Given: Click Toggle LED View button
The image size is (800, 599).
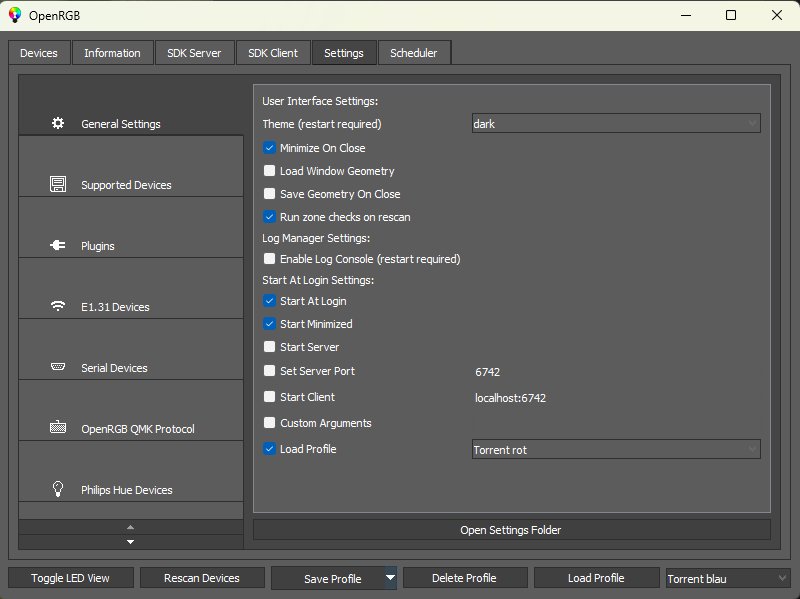Looking at the screenshot, I should click(x=70, y=578).
